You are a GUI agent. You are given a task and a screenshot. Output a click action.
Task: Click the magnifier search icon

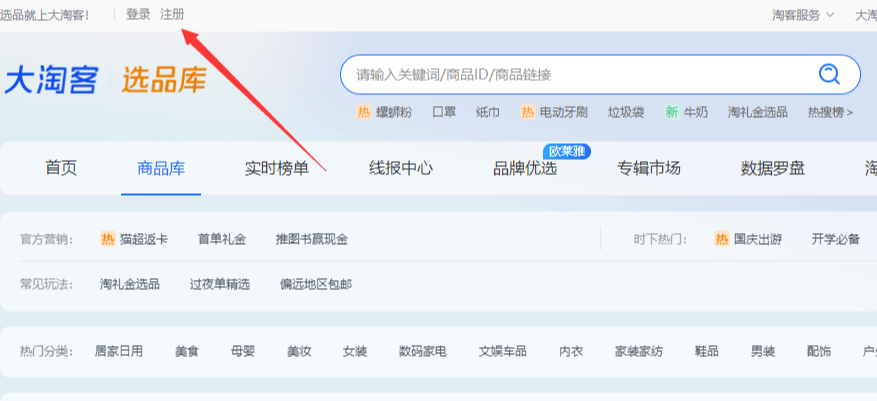(829, 74)
